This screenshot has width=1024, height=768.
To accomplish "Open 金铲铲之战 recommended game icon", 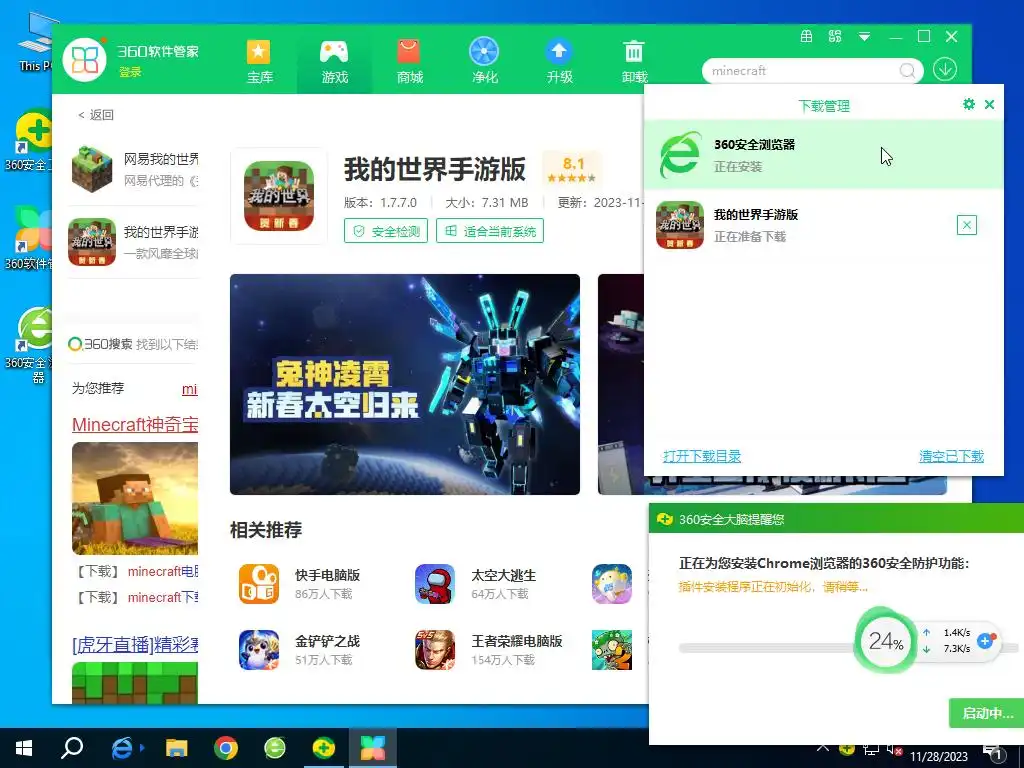I will pyautogui.click(x=259, y=650).
